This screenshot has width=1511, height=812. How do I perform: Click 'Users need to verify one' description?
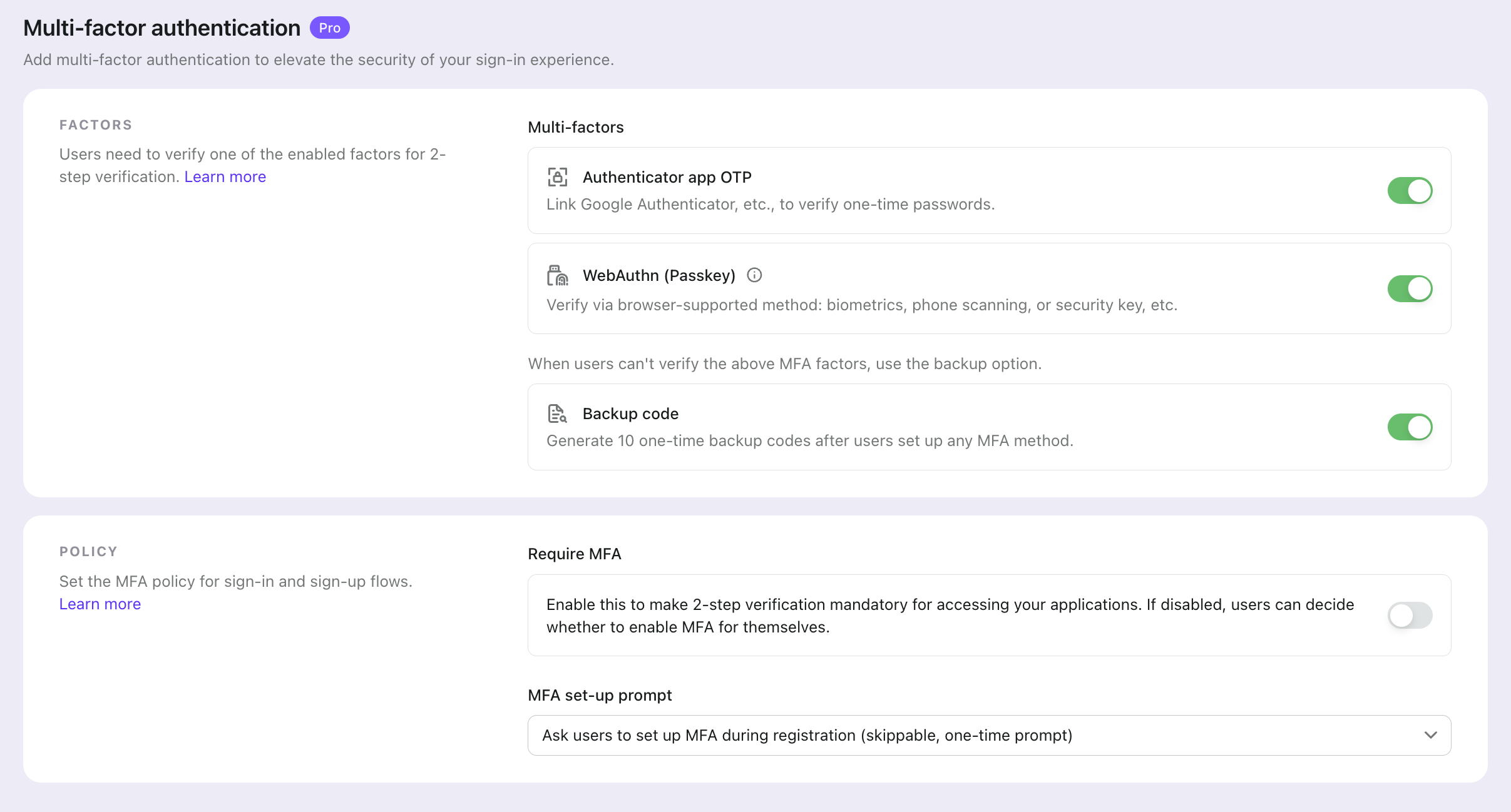click(x=252, y=165)
